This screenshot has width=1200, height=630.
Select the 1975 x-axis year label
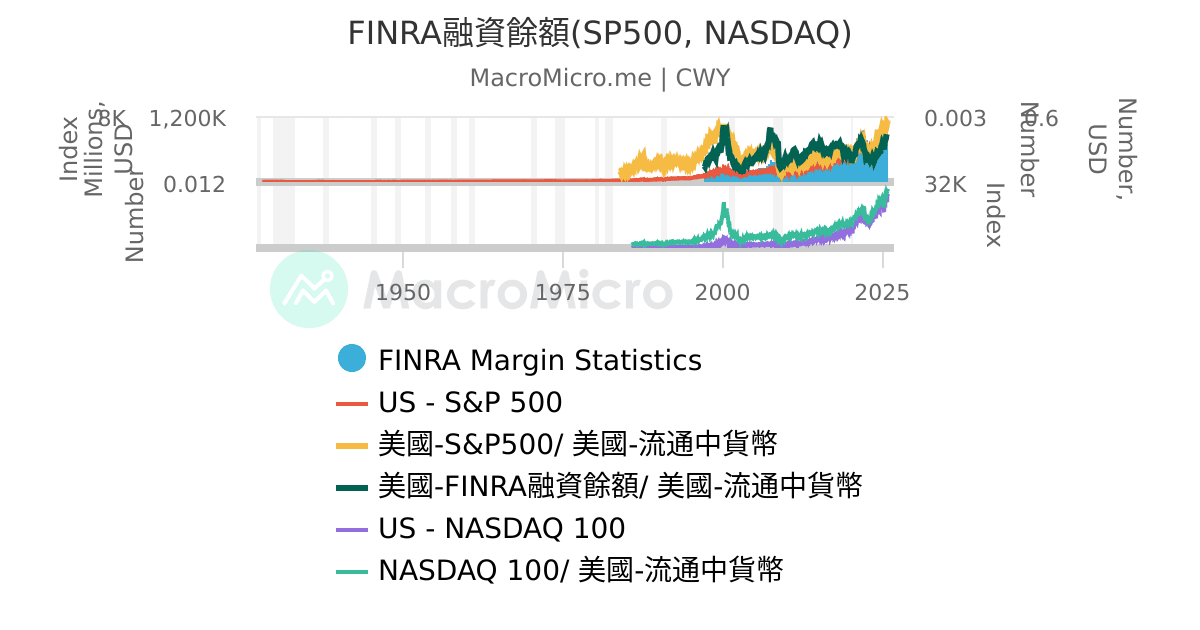(563, 293)
